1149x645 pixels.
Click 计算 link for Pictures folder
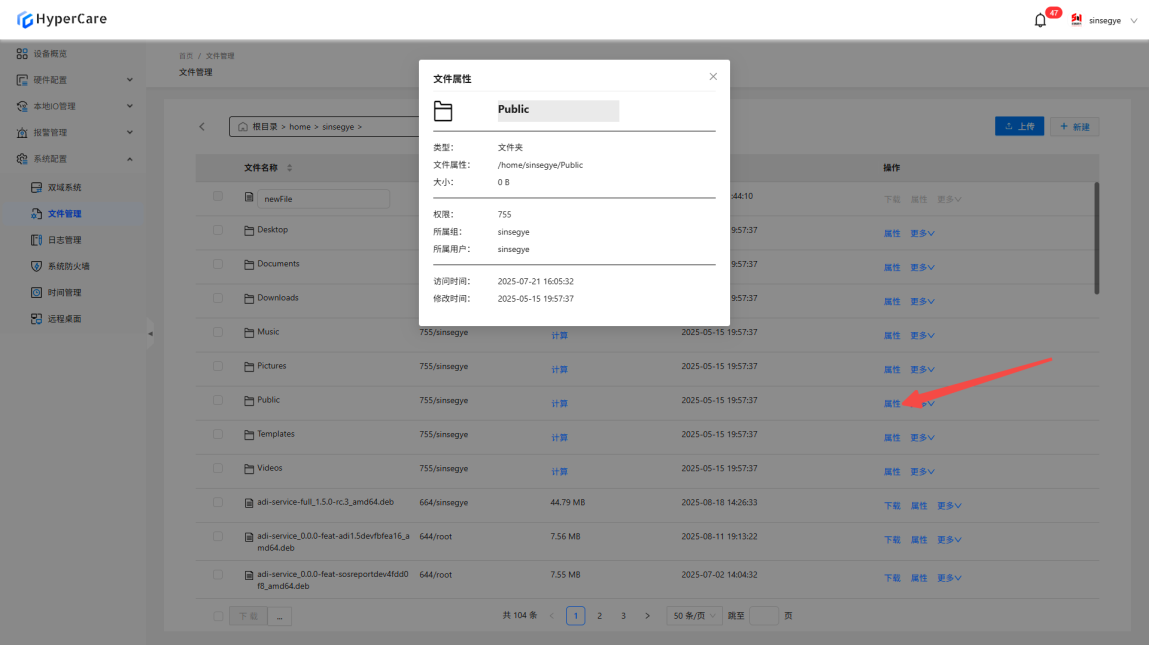pos(559,370)
